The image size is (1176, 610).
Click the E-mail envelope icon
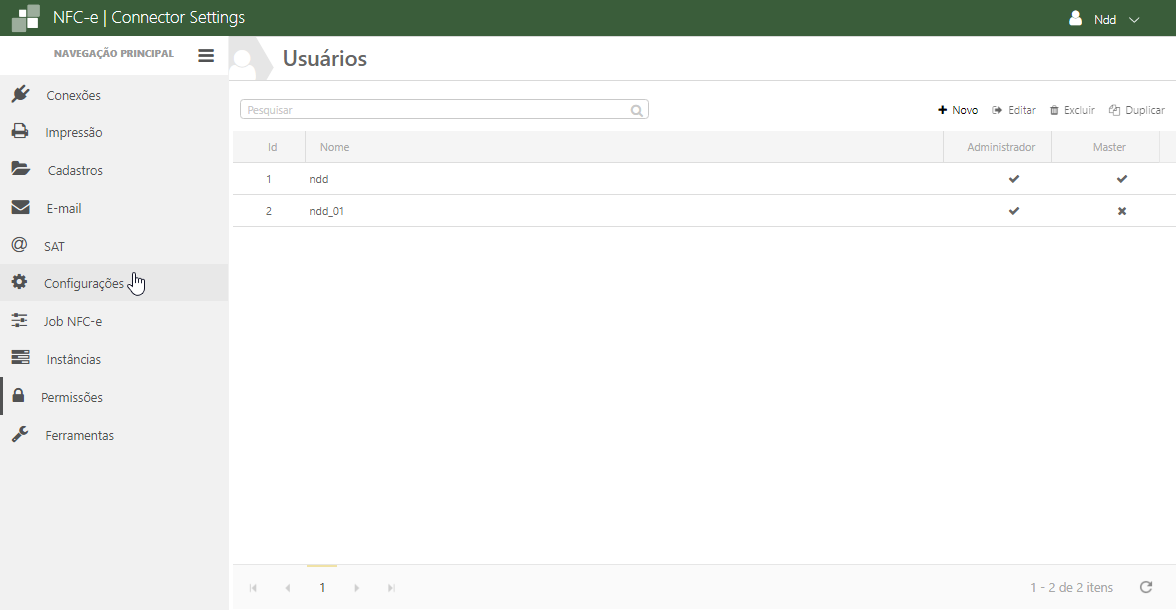pyautogui.click(x=20, y=208)
